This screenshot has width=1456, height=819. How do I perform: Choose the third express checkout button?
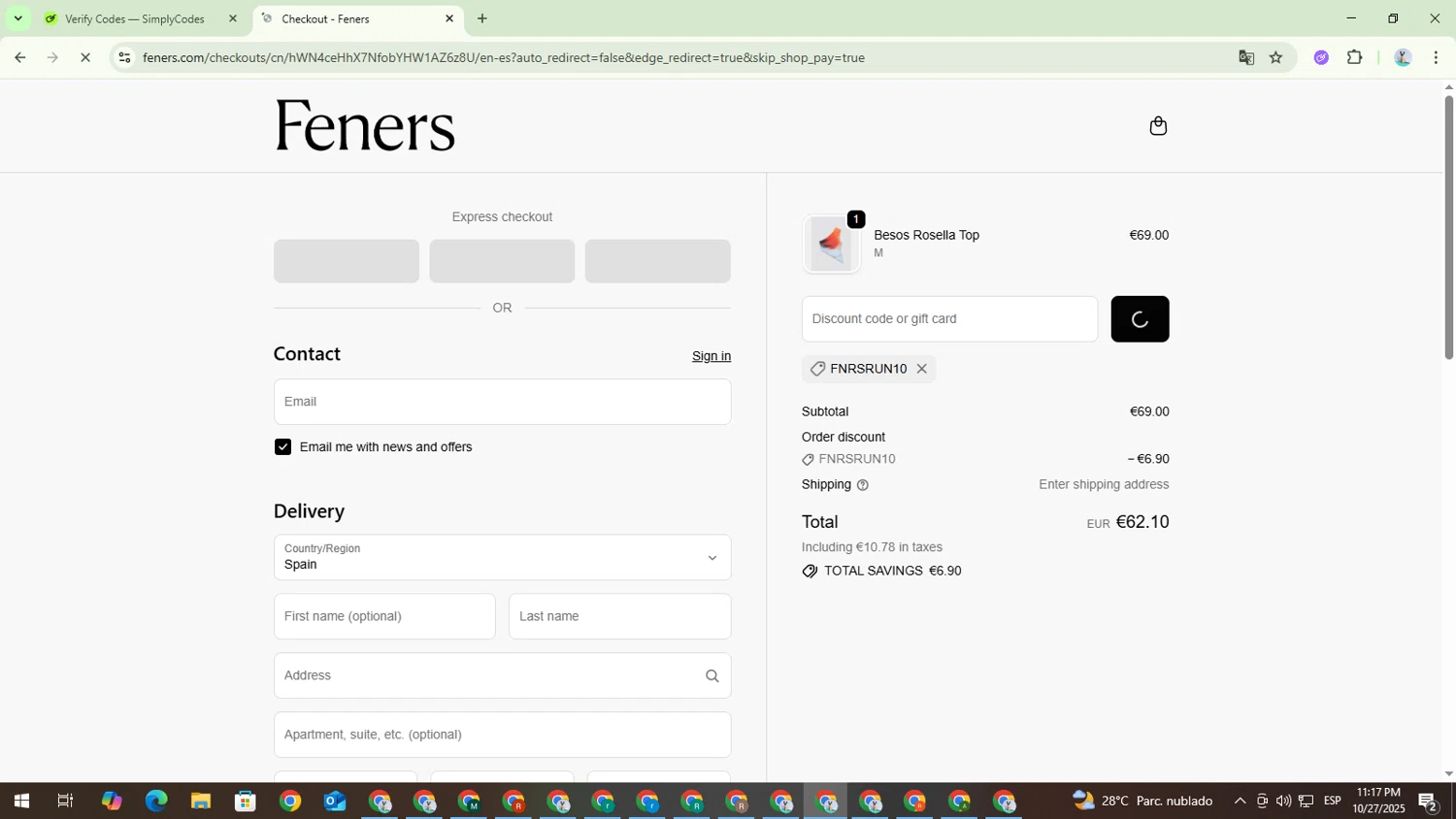(658, 261)
